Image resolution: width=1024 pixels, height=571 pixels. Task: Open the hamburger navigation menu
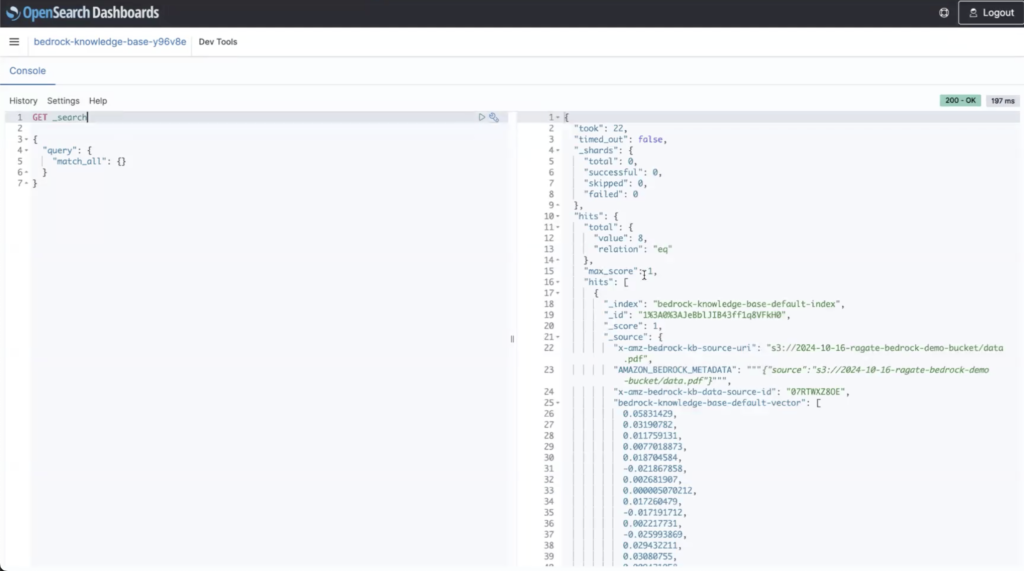pos(14,42)
